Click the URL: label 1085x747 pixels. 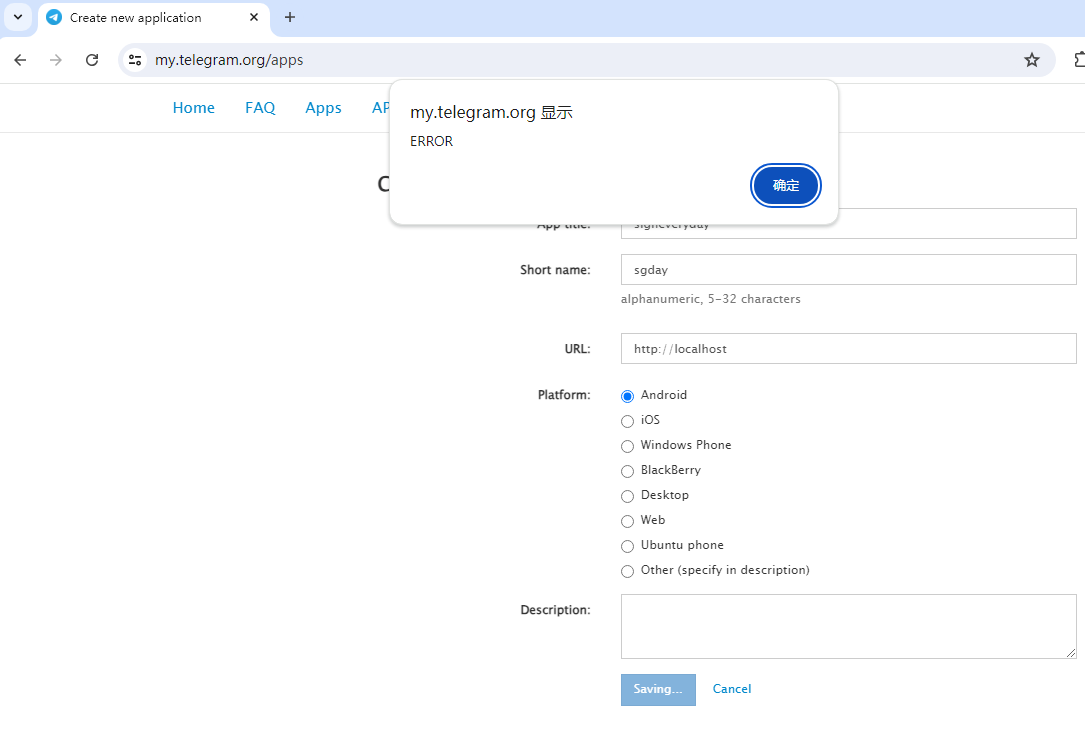point(577,349)
